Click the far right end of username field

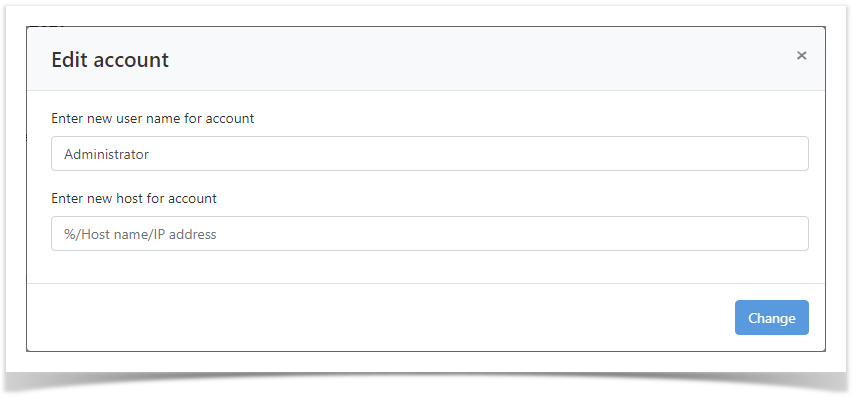point(795,154)
